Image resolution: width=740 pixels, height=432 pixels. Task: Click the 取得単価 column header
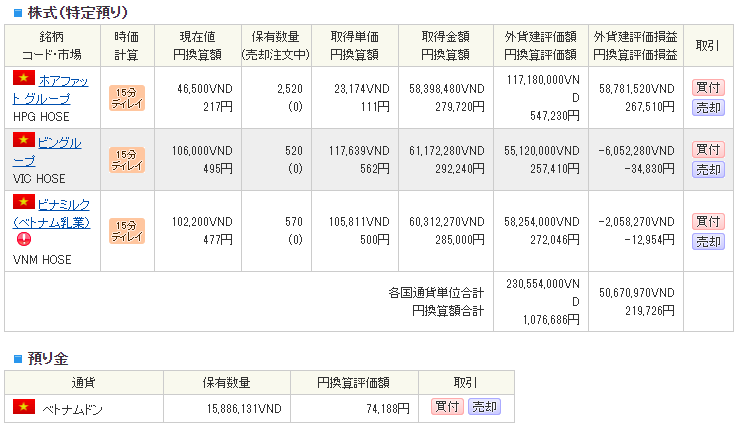click(354, 45)
